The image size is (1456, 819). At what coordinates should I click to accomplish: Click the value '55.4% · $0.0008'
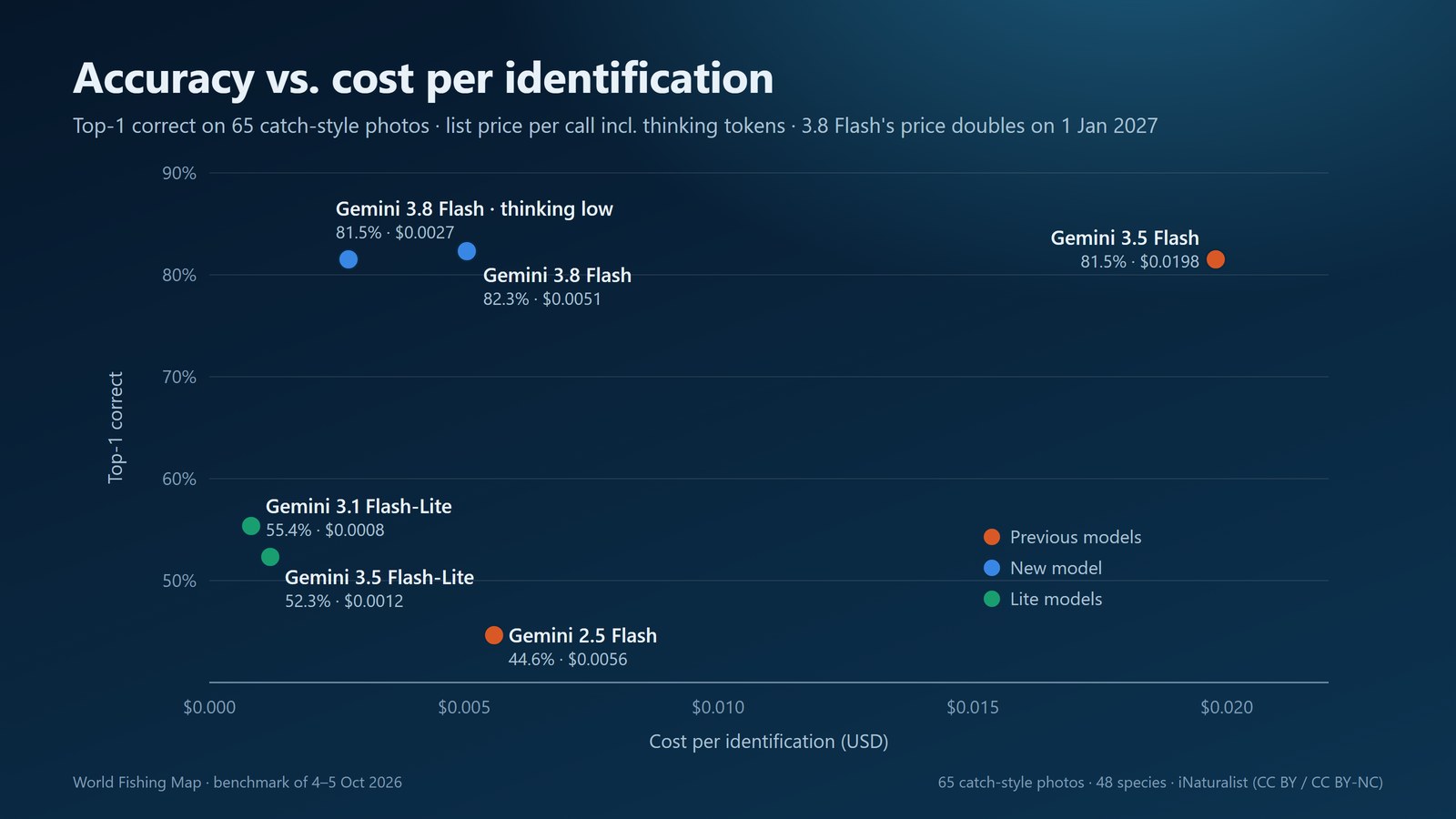[325, 530]
